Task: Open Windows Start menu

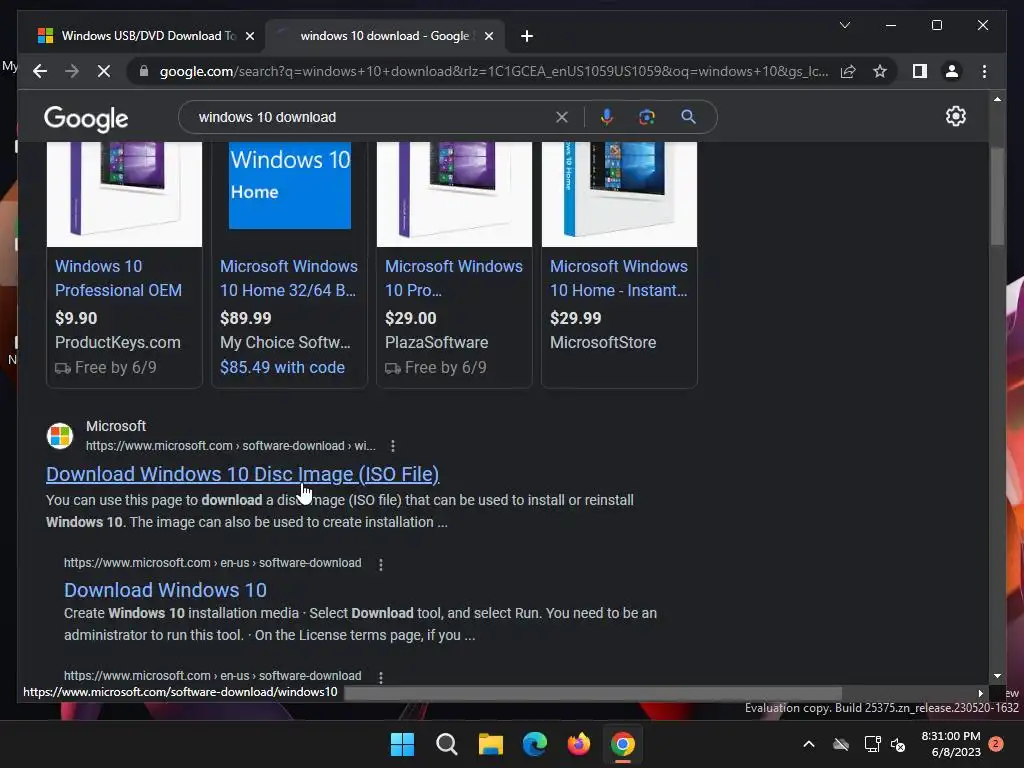Action: click(402, 744)
